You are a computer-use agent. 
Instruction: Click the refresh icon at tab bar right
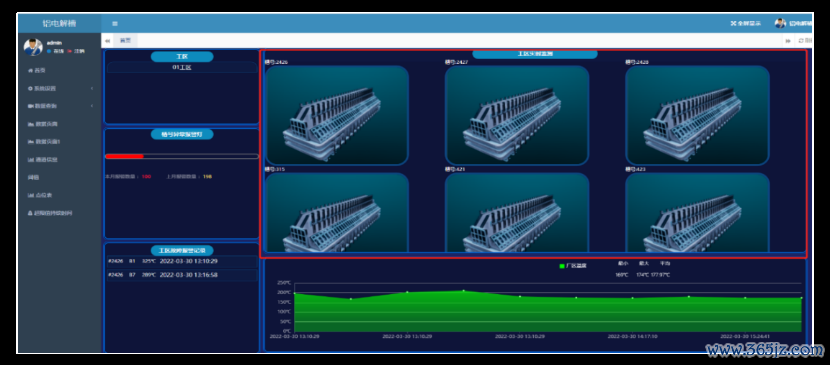[801, 40]
